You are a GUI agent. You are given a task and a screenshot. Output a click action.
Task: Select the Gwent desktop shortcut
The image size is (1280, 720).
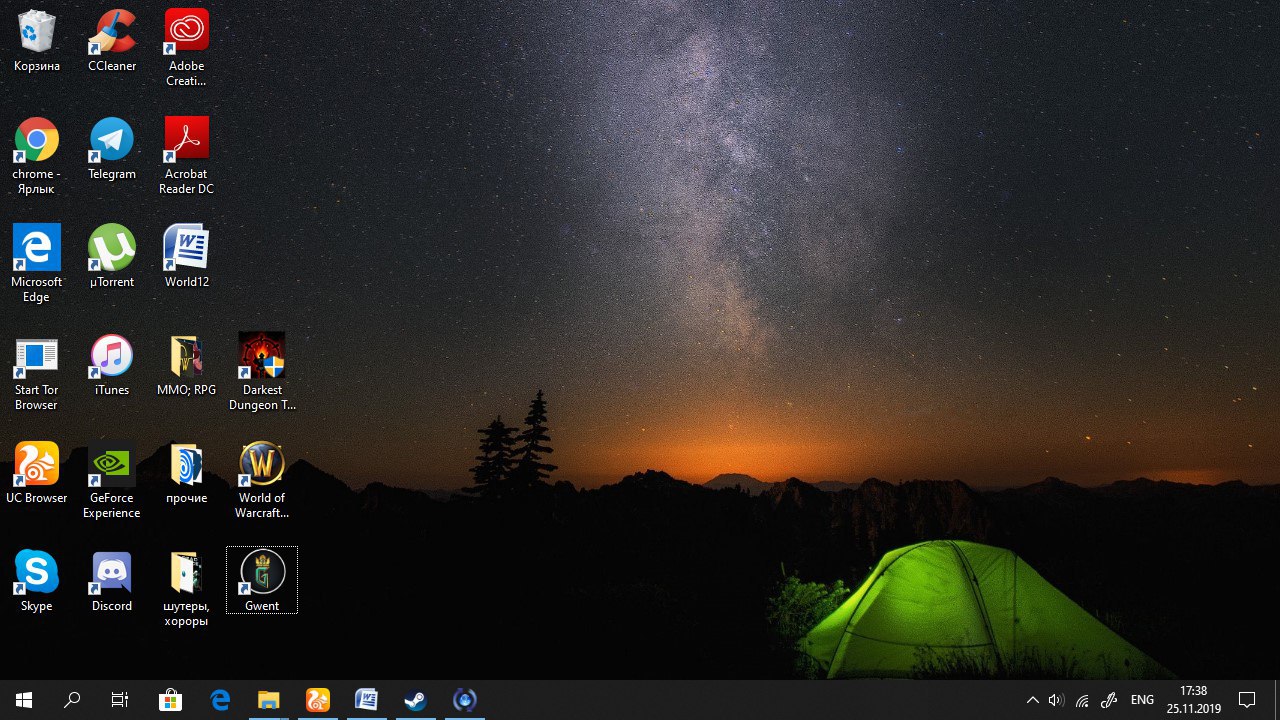point(262,580)
